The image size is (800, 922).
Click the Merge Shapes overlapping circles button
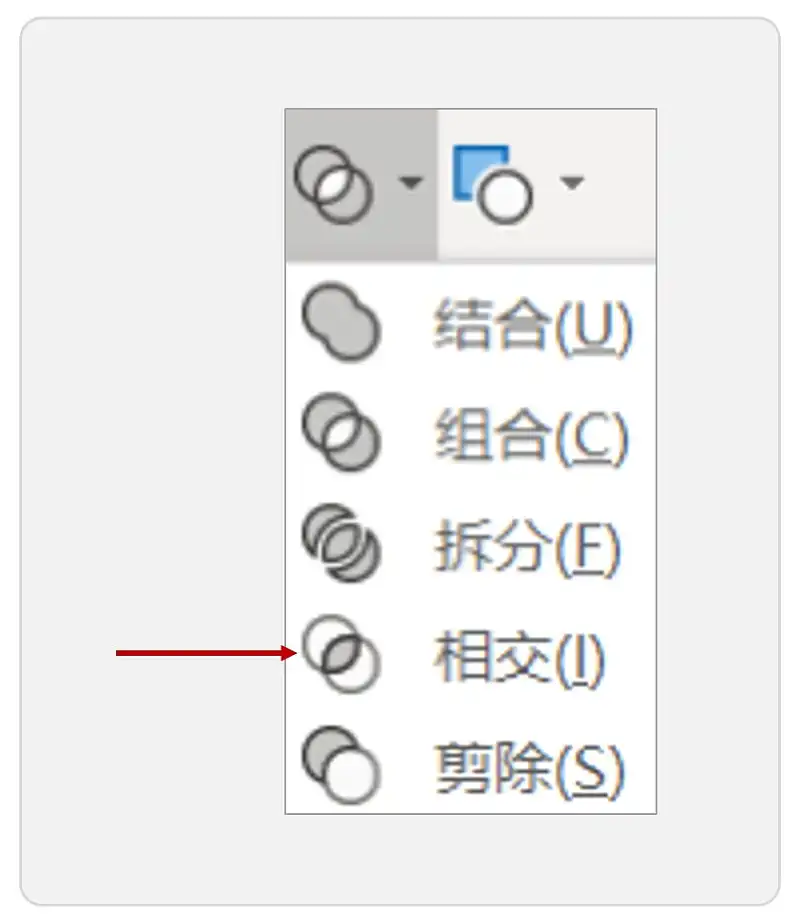click(x=333, y=184)
